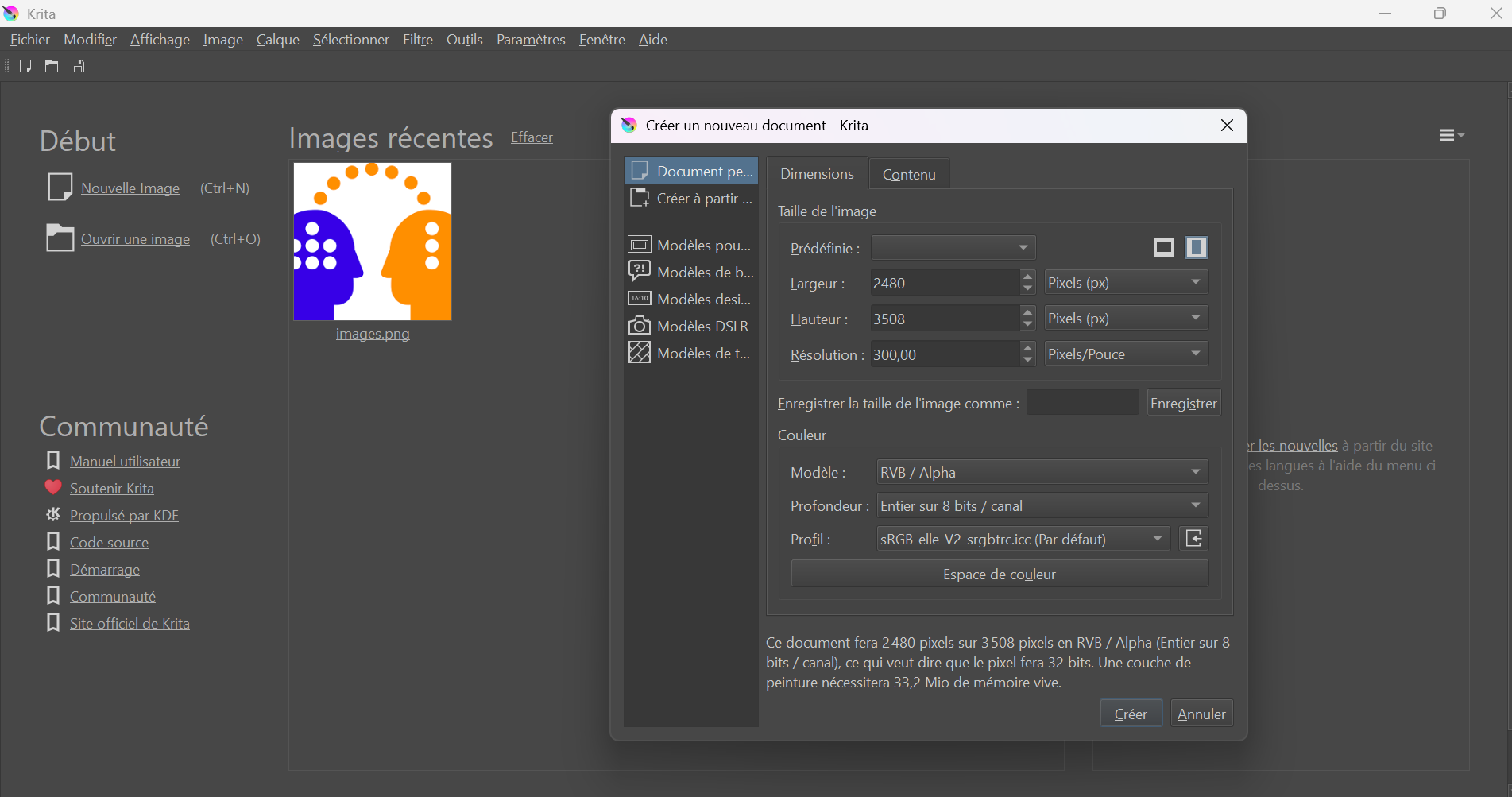
Task: Open the Largeur unit Pixels dropdown
Action: (1126, 282)
